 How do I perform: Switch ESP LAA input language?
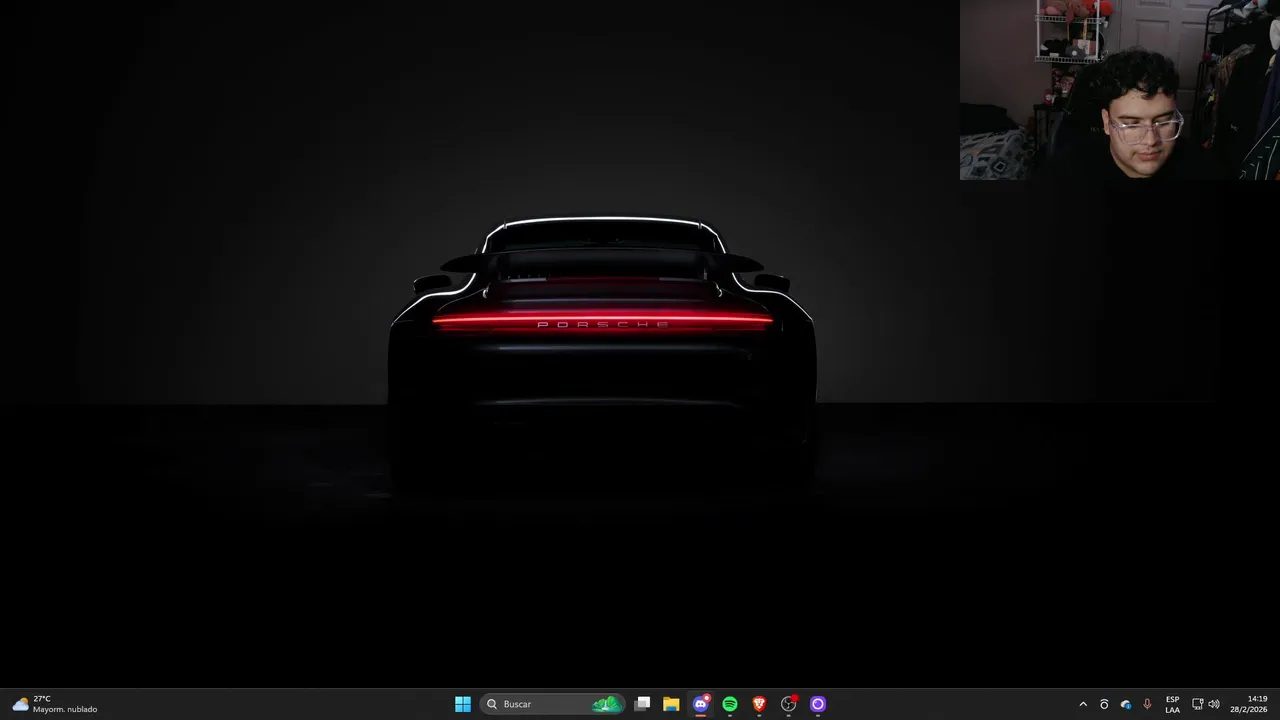pos(1172,704)
